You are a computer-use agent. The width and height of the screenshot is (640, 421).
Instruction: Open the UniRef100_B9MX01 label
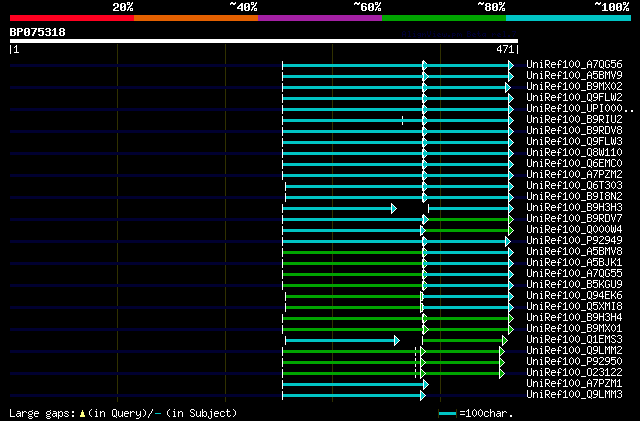(574, 329)
